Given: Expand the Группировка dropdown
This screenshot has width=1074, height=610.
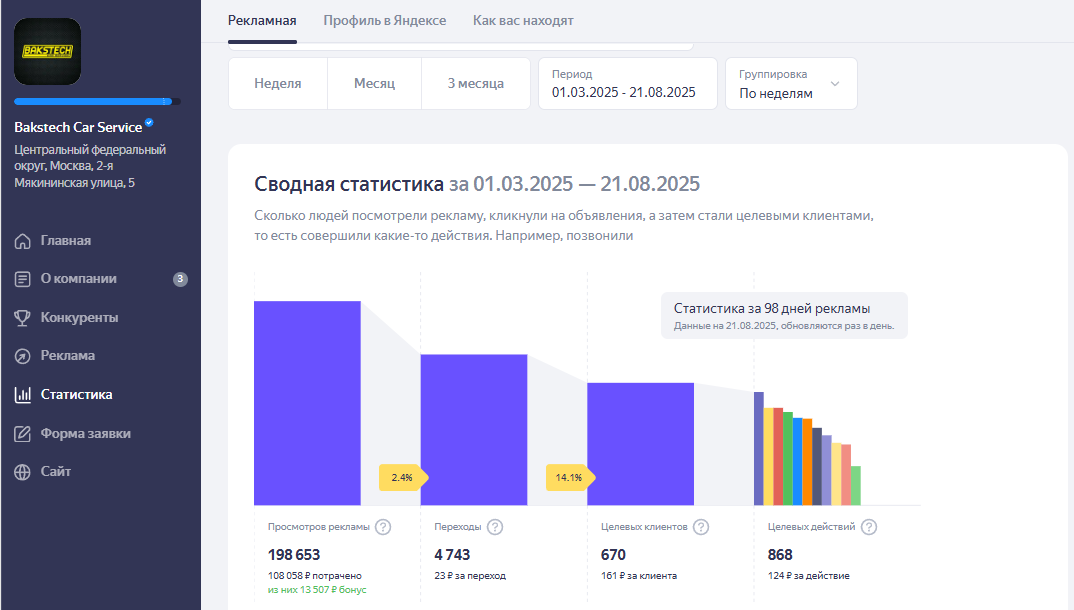Looking at the screenshot, I should click(x=791, y=84).
